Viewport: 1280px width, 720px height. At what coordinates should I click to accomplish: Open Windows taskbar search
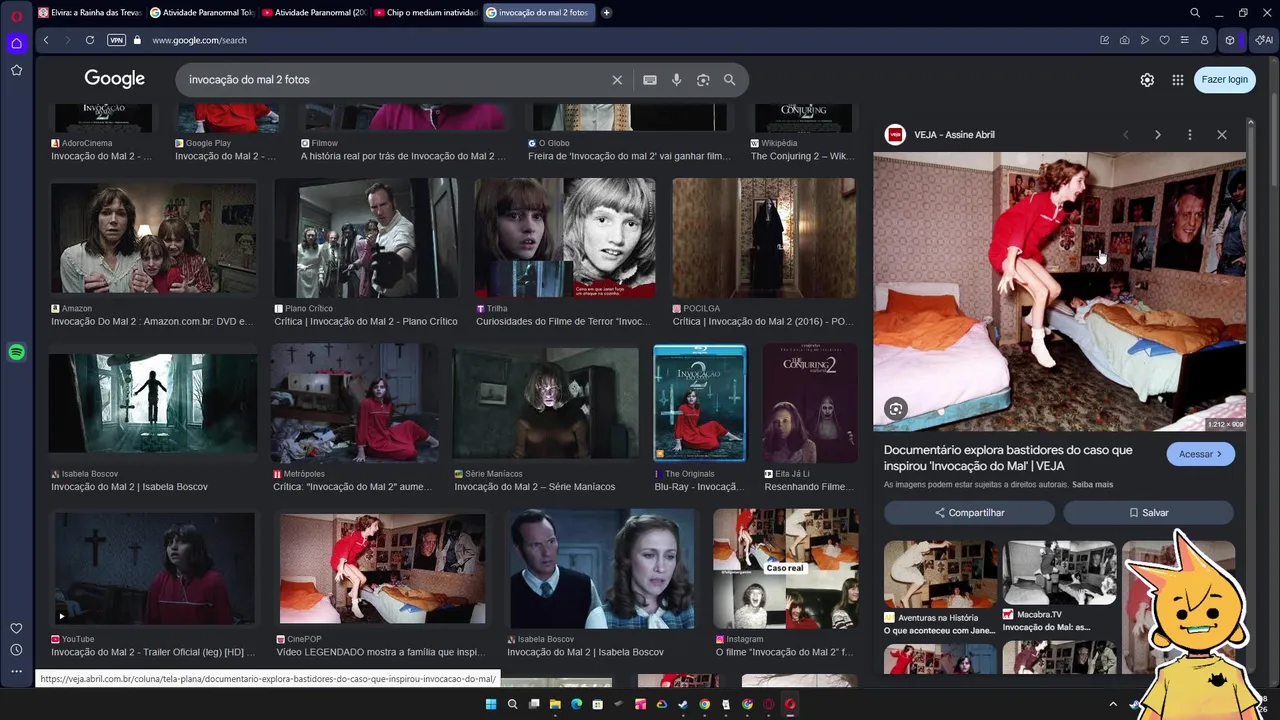(512, 704)
